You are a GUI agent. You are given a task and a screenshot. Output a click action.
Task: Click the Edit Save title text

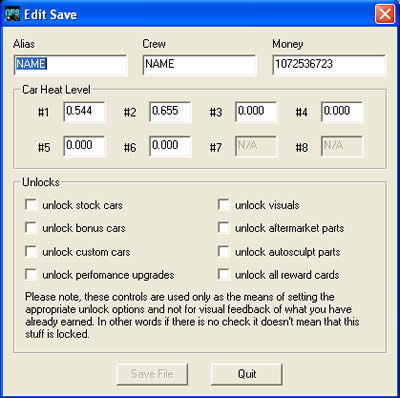[50, 15]
